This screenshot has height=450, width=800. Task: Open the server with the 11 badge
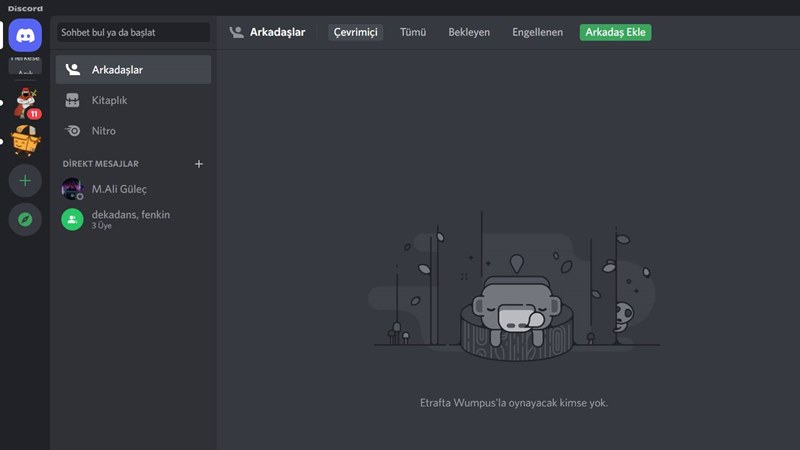point(26,103)
